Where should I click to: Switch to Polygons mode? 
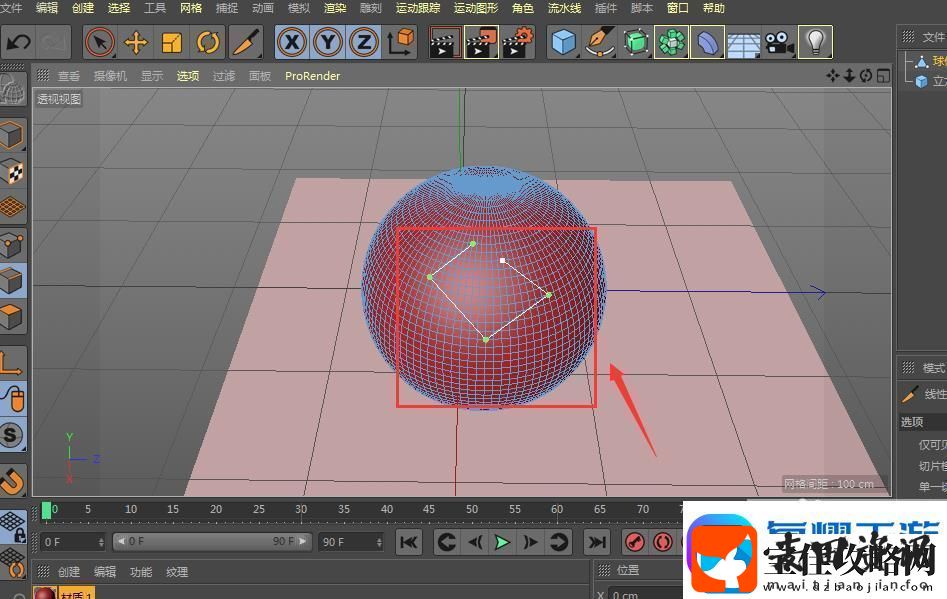coord(13,316)
